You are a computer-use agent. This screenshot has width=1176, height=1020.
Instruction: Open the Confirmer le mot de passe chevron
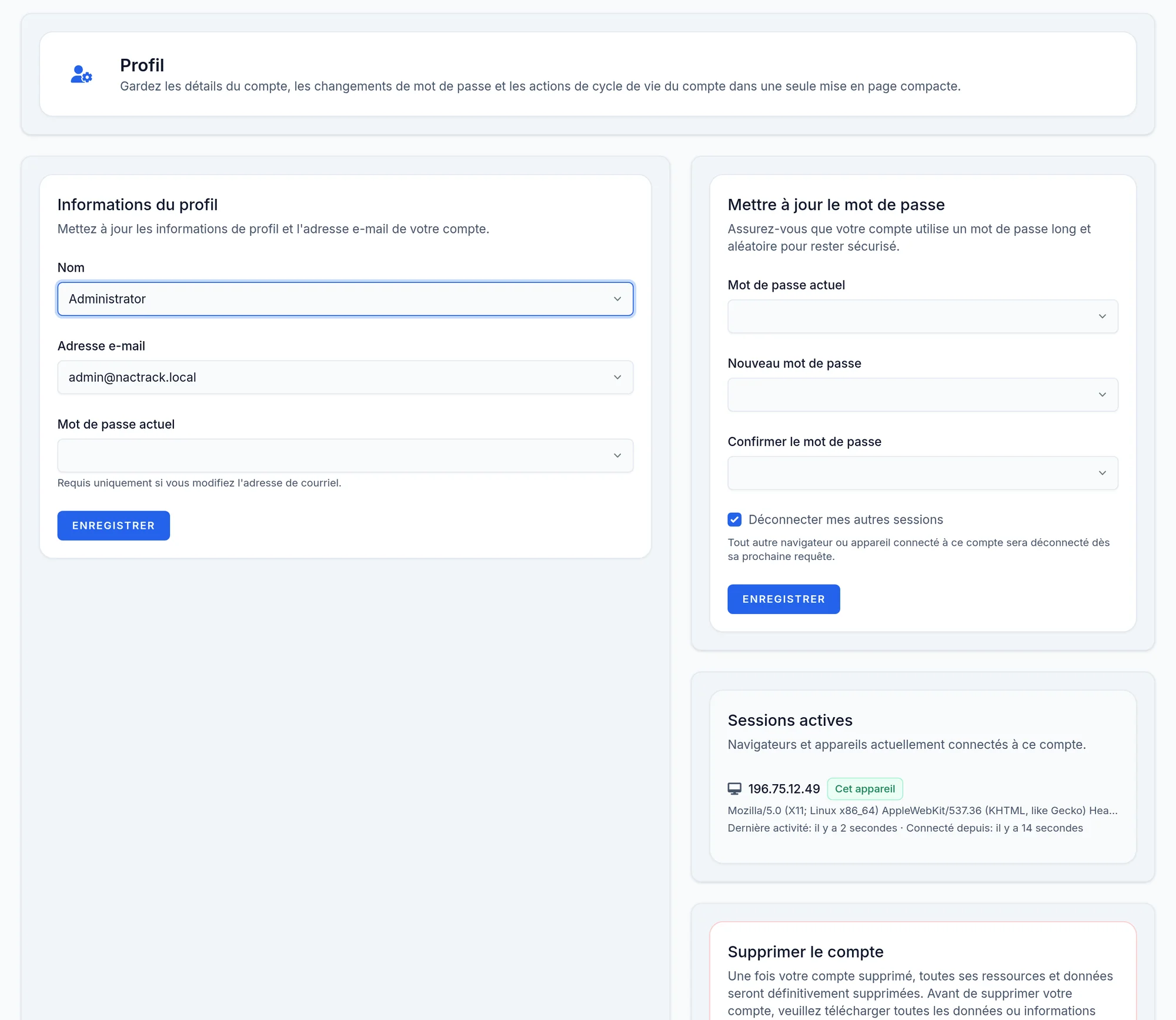pos(1102,473)
